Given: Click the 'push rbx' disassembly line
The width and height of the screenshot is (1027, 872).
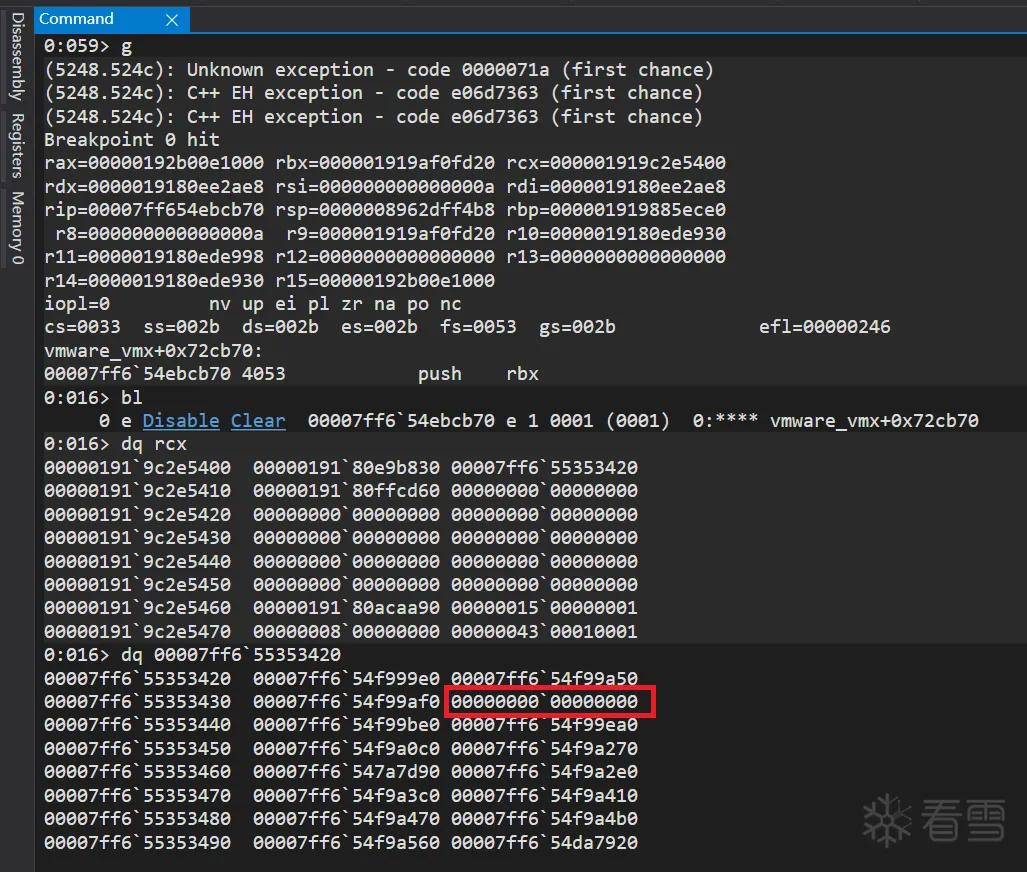Looking at the screenshot, I should [x=291, y=374].
